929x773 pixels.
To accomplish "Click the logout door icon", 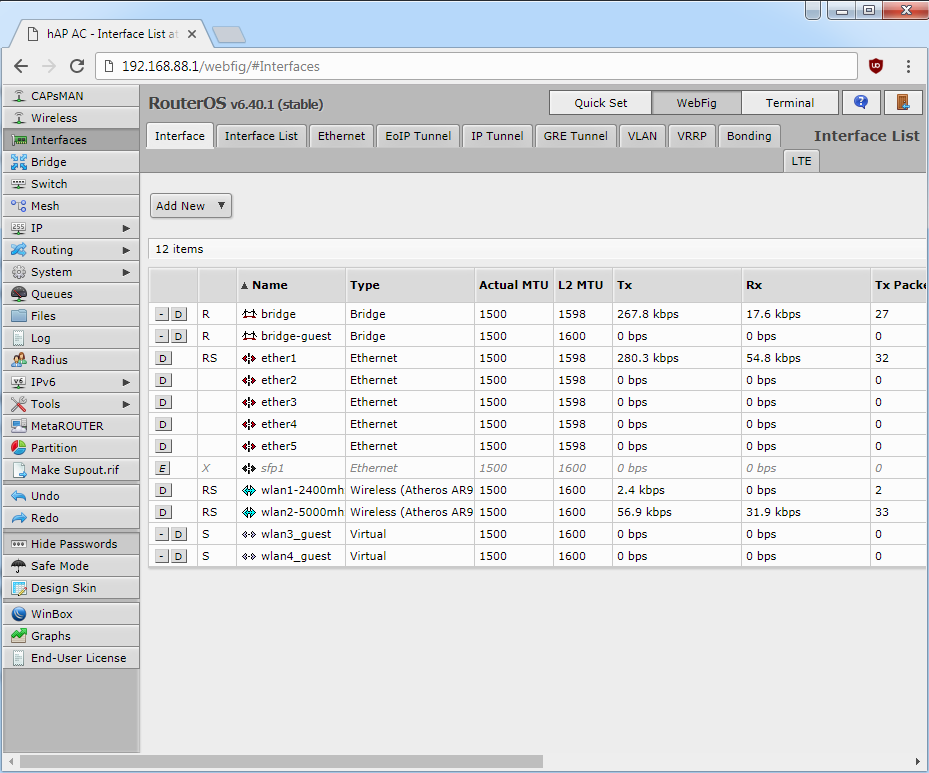I will [x=903, y=102].
